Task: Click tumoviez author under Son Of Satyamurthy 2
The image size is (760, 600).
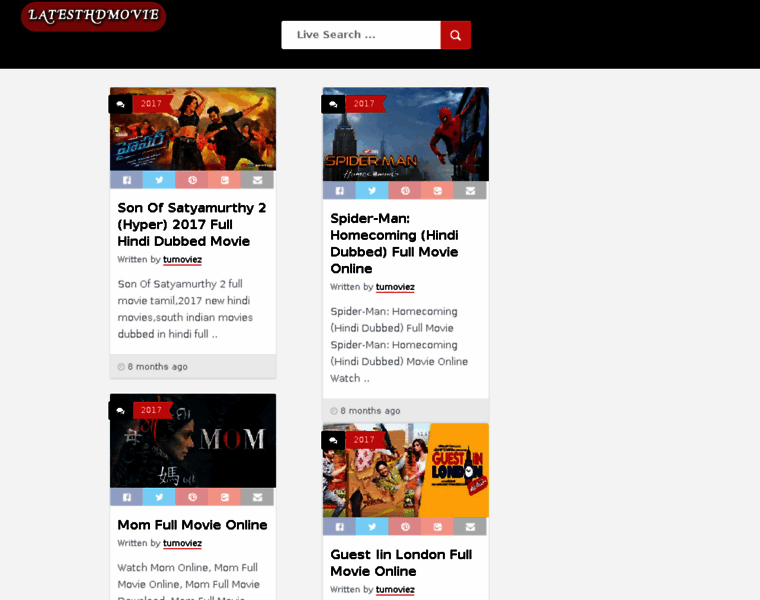Action: click(x=182, y=259)
